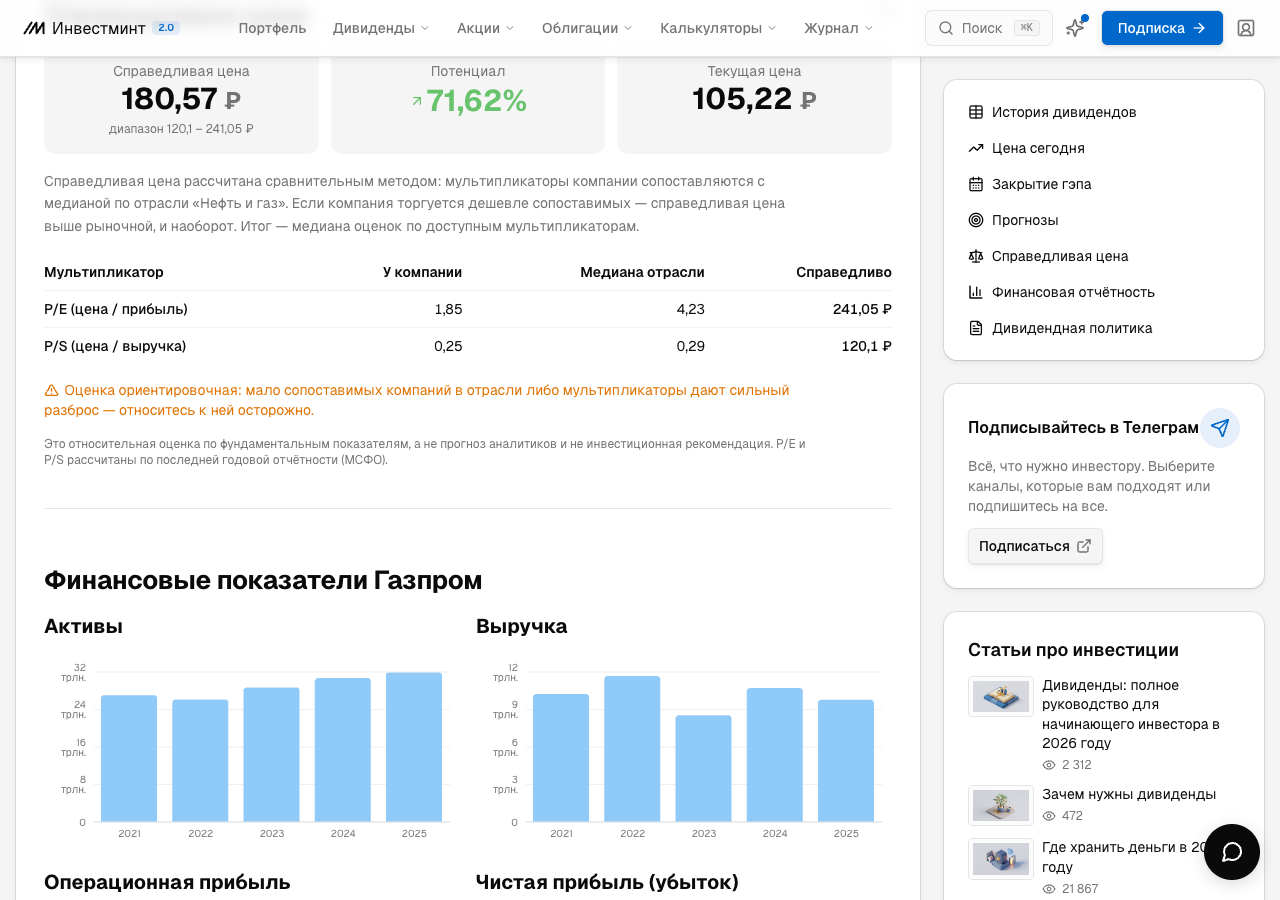1280x900 pixels.
Task: Click the 2023 bar in Выручка chart
Action: (703, 768)
